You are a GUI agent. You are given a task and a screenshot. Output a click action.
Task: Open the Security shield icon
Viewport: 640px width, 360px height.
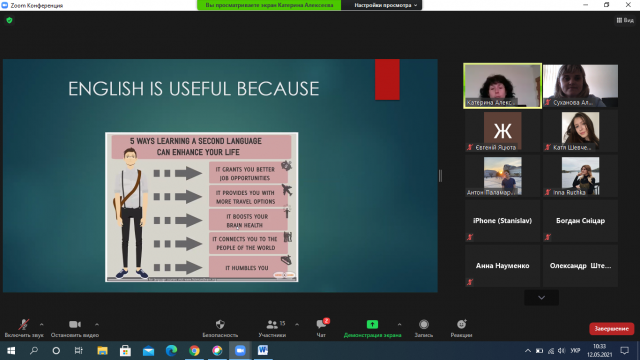[x=220, y=324]
